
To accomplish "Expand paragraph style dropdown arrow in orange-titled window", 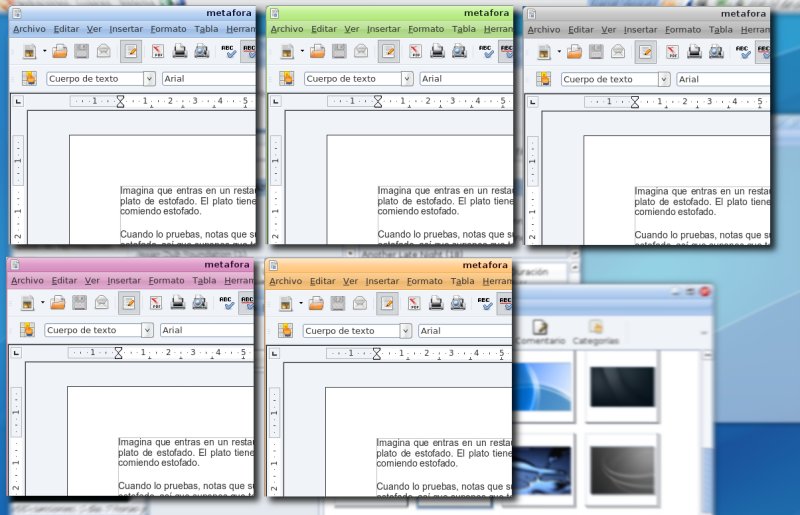I will click(x=405, y=331).
